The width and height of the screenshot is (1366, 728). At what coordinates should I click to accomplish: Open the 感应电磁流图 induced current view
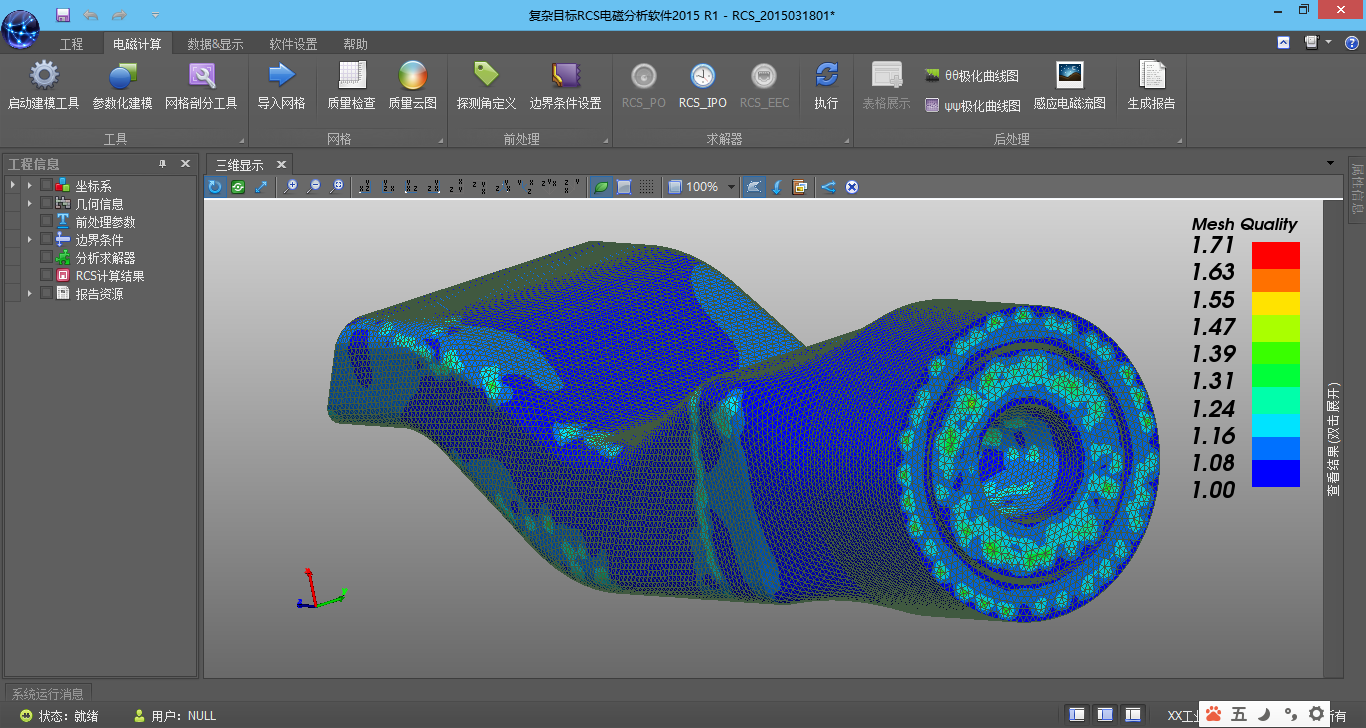[1069, 77]
